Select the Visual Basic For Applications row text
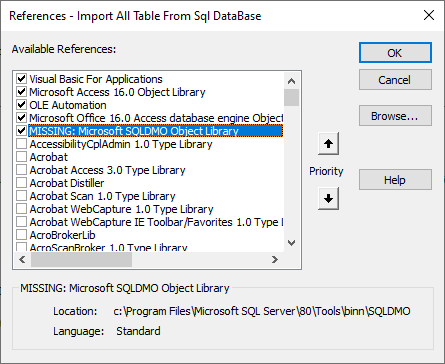Screen dimensions: 445x364 tap(96, 79)
